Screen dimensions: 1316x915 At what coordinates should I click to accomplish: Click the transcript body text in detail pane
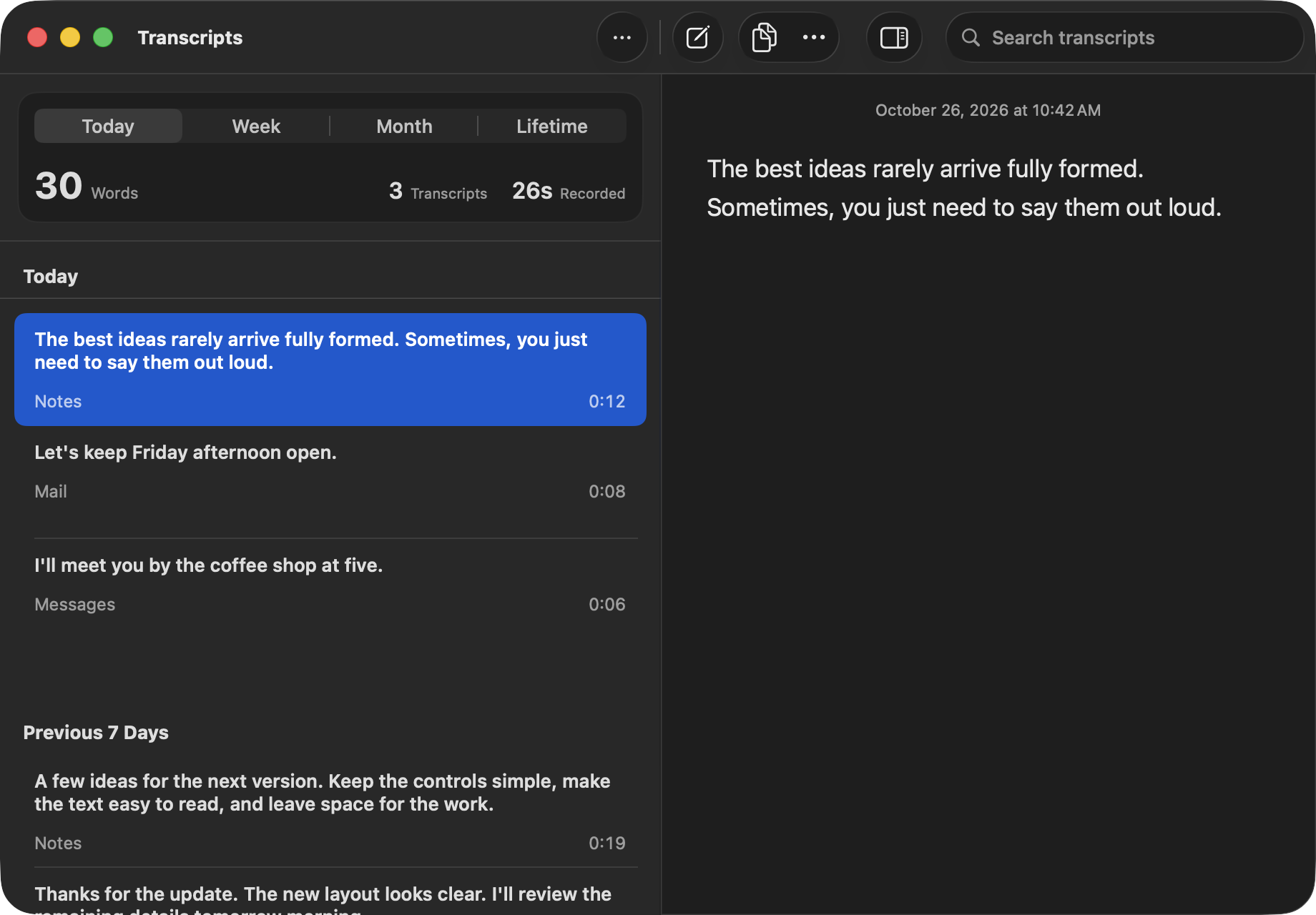pos(964,188)
